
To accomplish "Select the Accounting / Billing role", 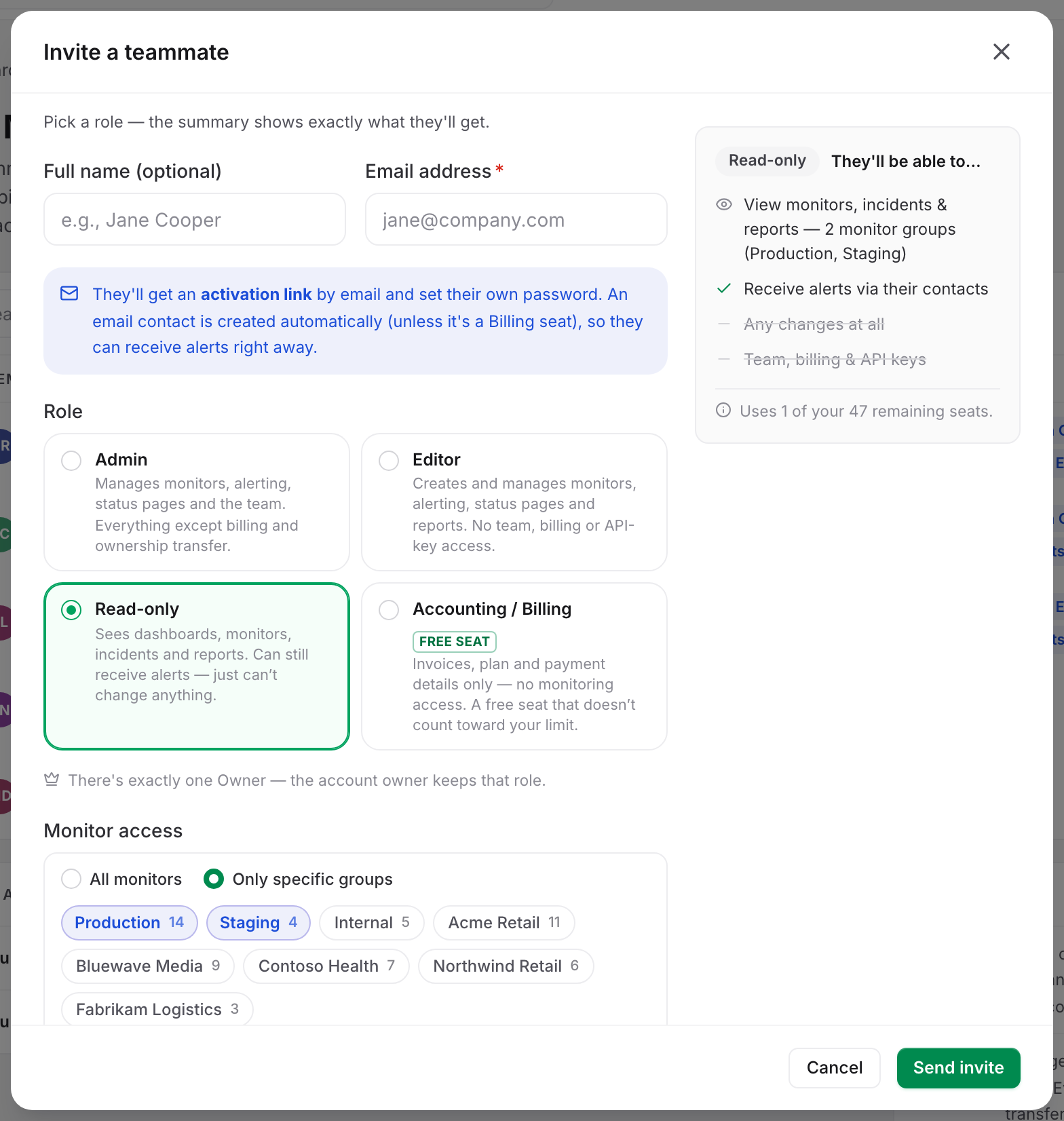I will click(x=514, y=666).
